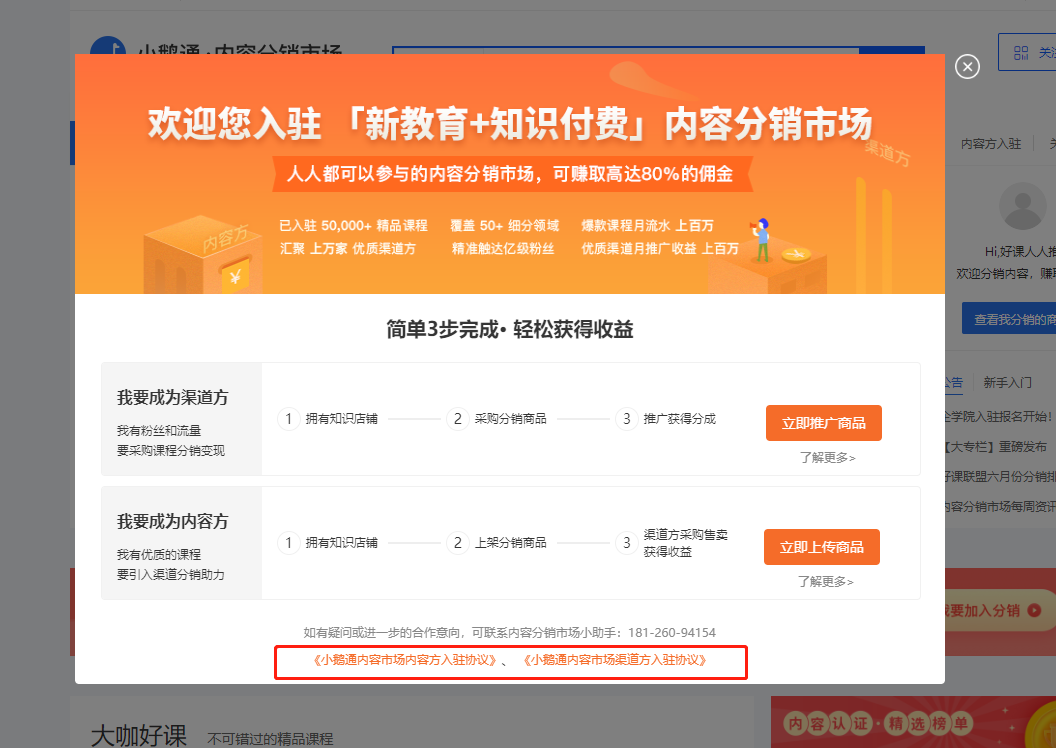Click step 3 circle beside 推广获得分成
Viewport: 1056px width, 748px height.
click(626, 419)
